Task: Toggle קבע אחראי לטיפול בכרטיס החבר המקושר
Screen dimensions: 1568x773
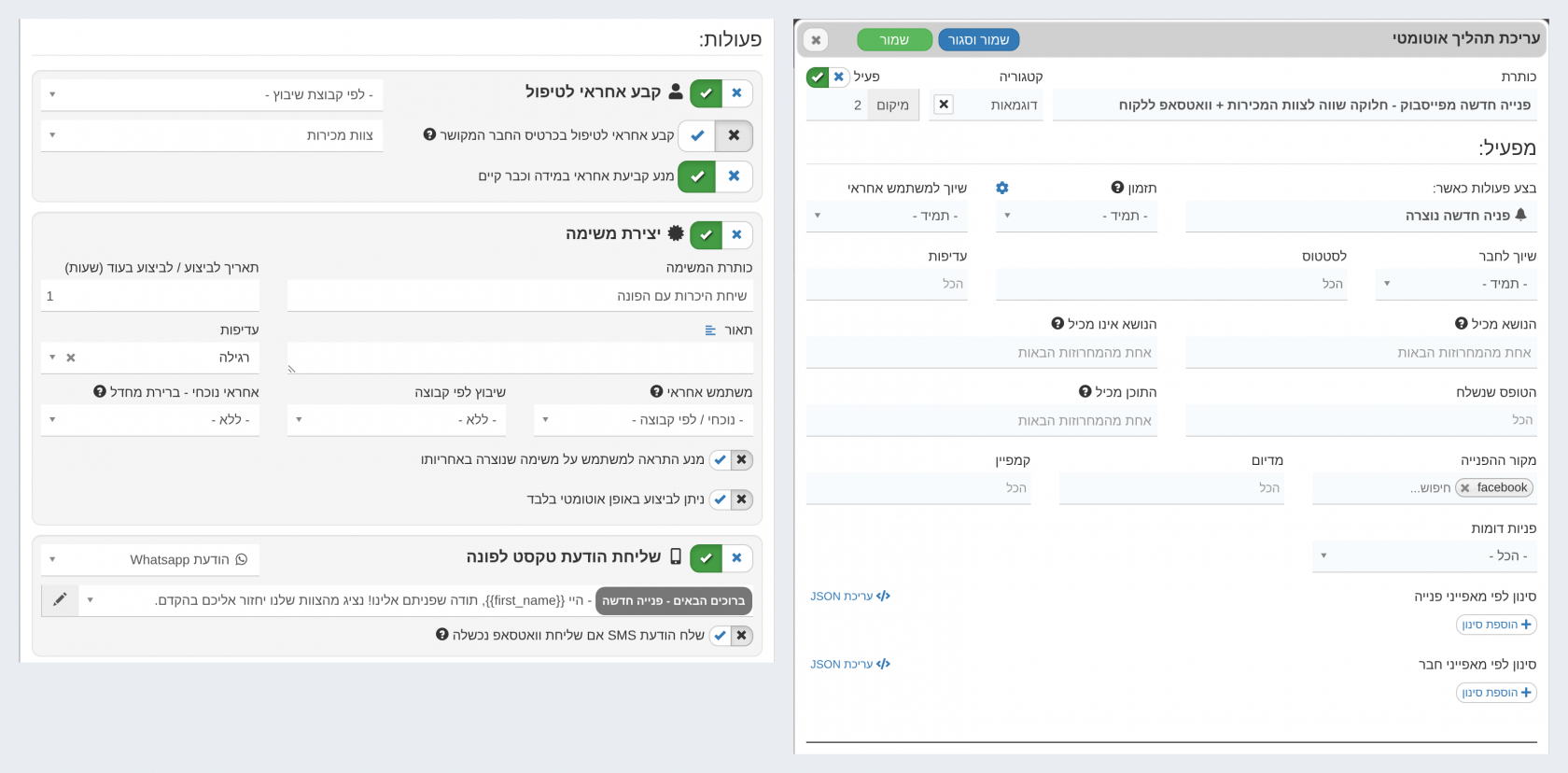Action: (716, 135)
